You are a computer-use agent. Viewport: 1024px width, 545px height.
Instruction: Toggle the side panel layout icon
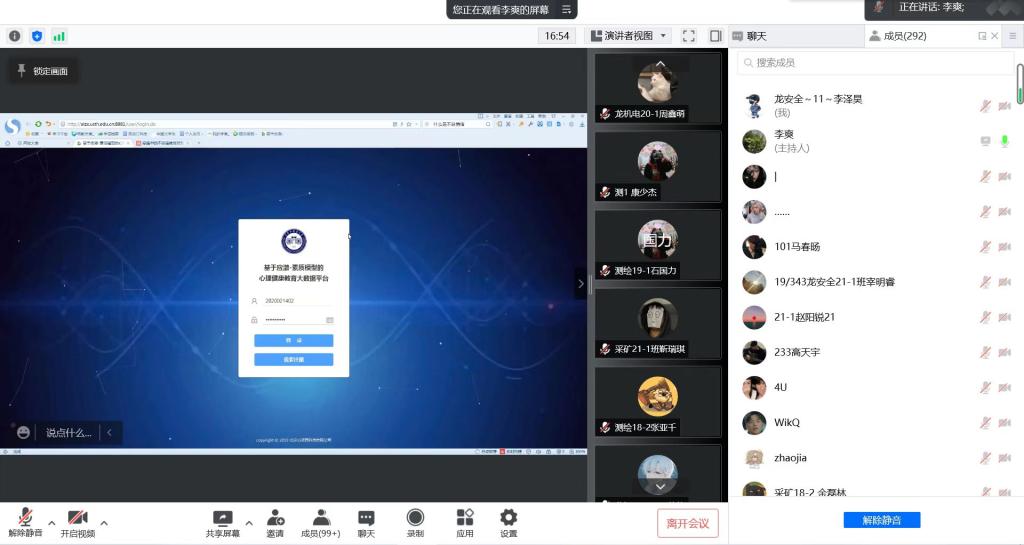715,36
